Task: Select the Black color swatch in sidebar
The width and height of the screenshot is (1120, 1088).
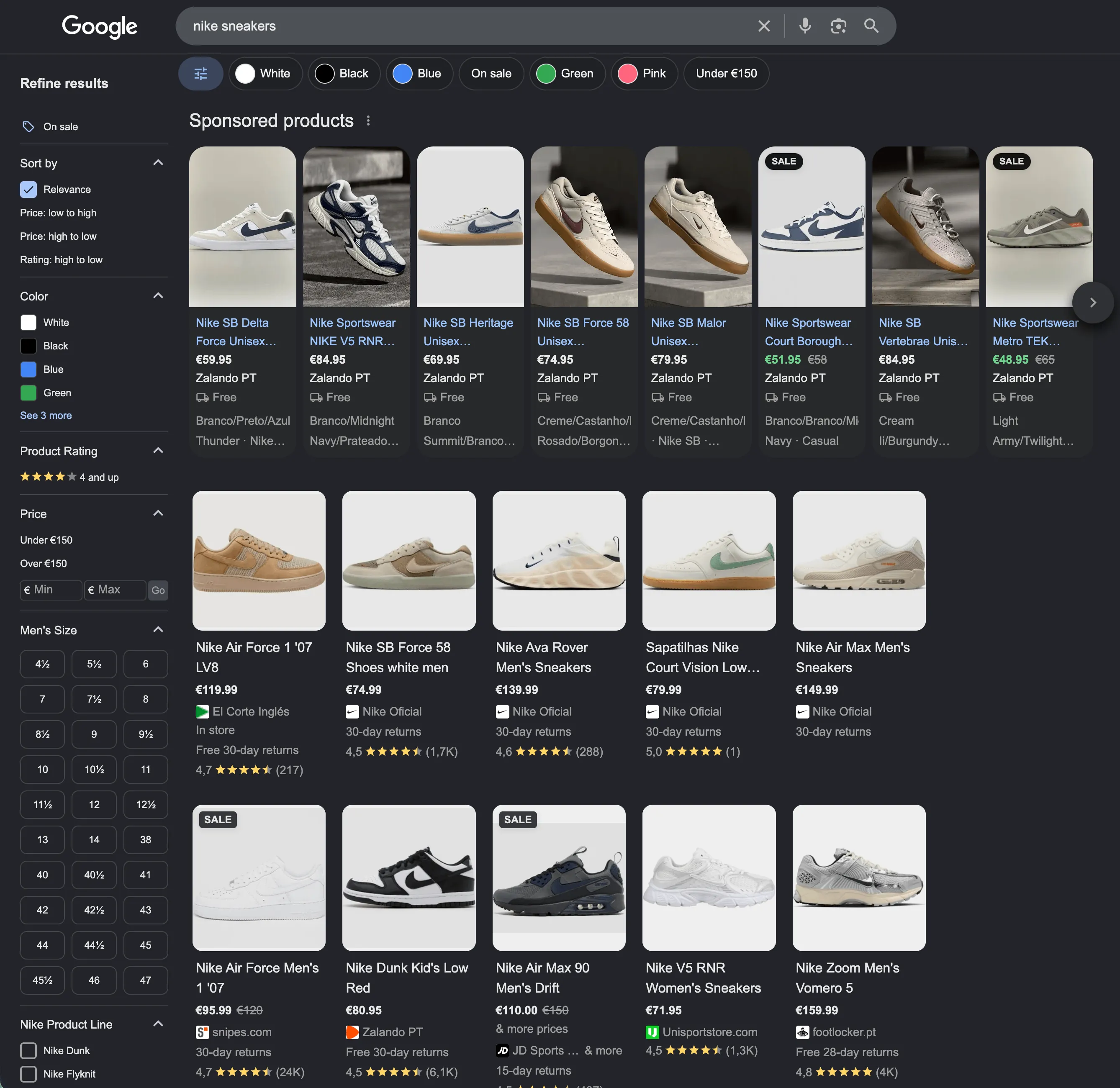Action: point(28,346)
